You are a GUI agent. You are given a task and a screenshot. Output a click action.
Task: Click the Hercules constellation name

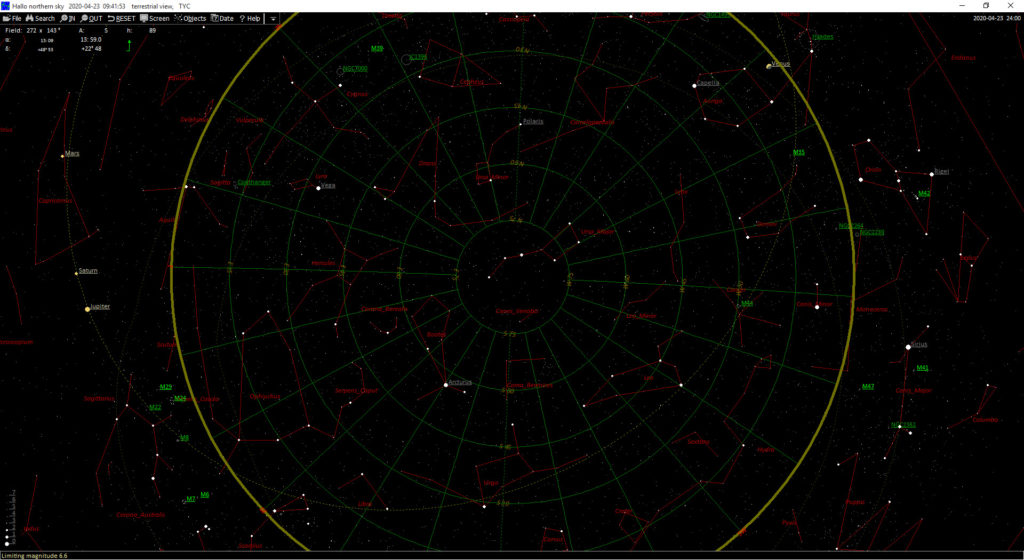[323, 263]
